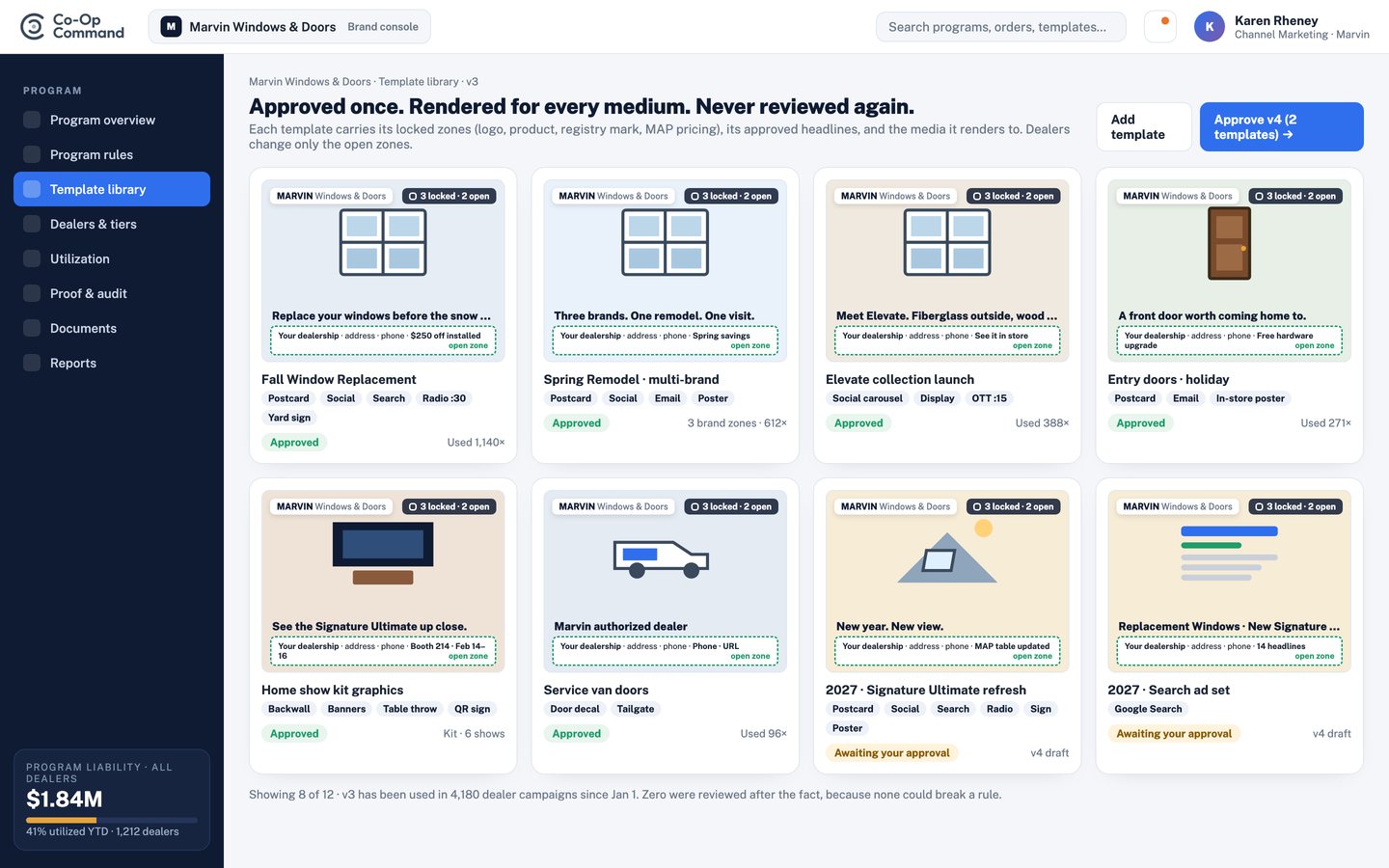
Task: Open the 2027 Signature Ultimate refresh preview
Action: (x=947, y=581)
